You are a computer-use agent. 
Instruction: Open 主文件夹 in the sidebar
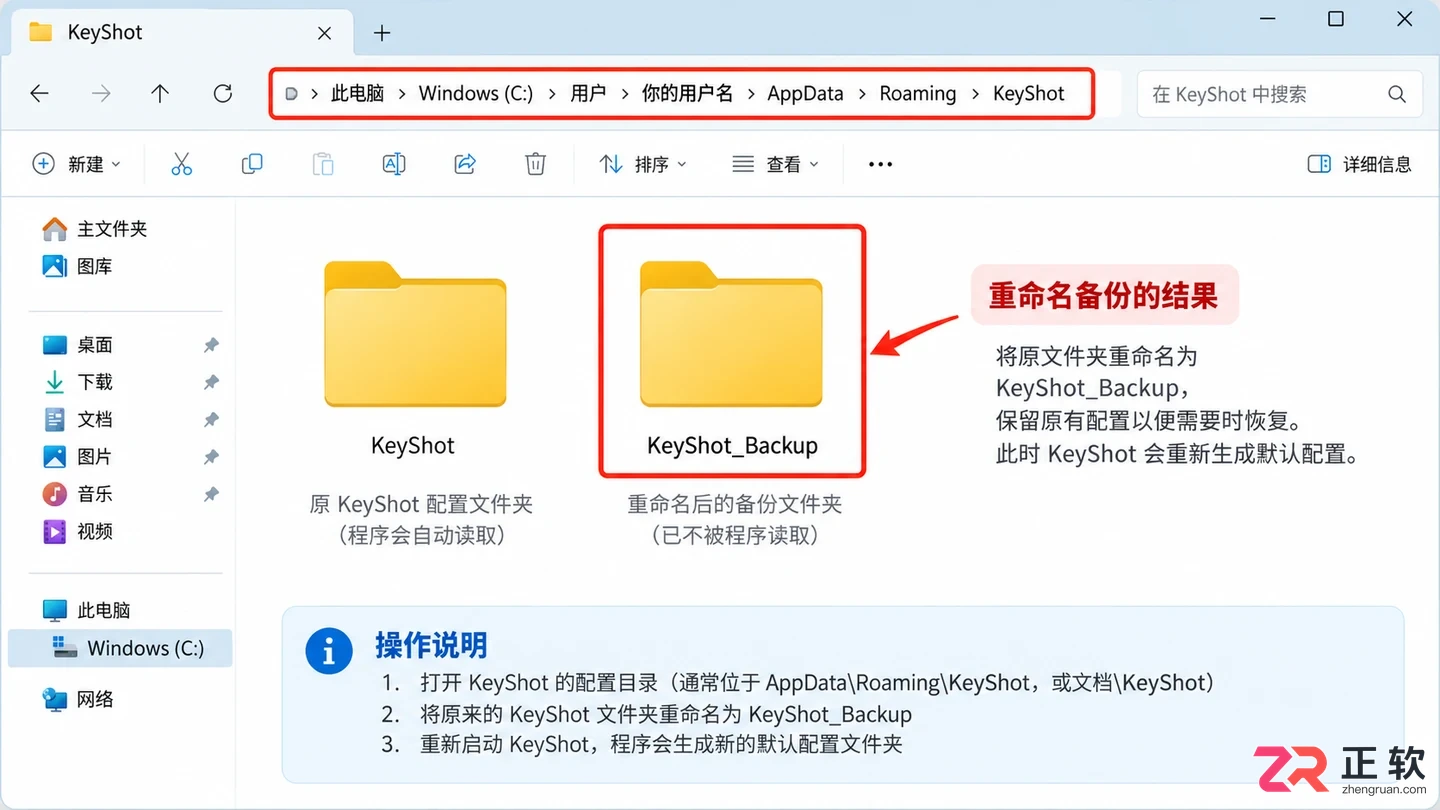(x=95, y=229)
